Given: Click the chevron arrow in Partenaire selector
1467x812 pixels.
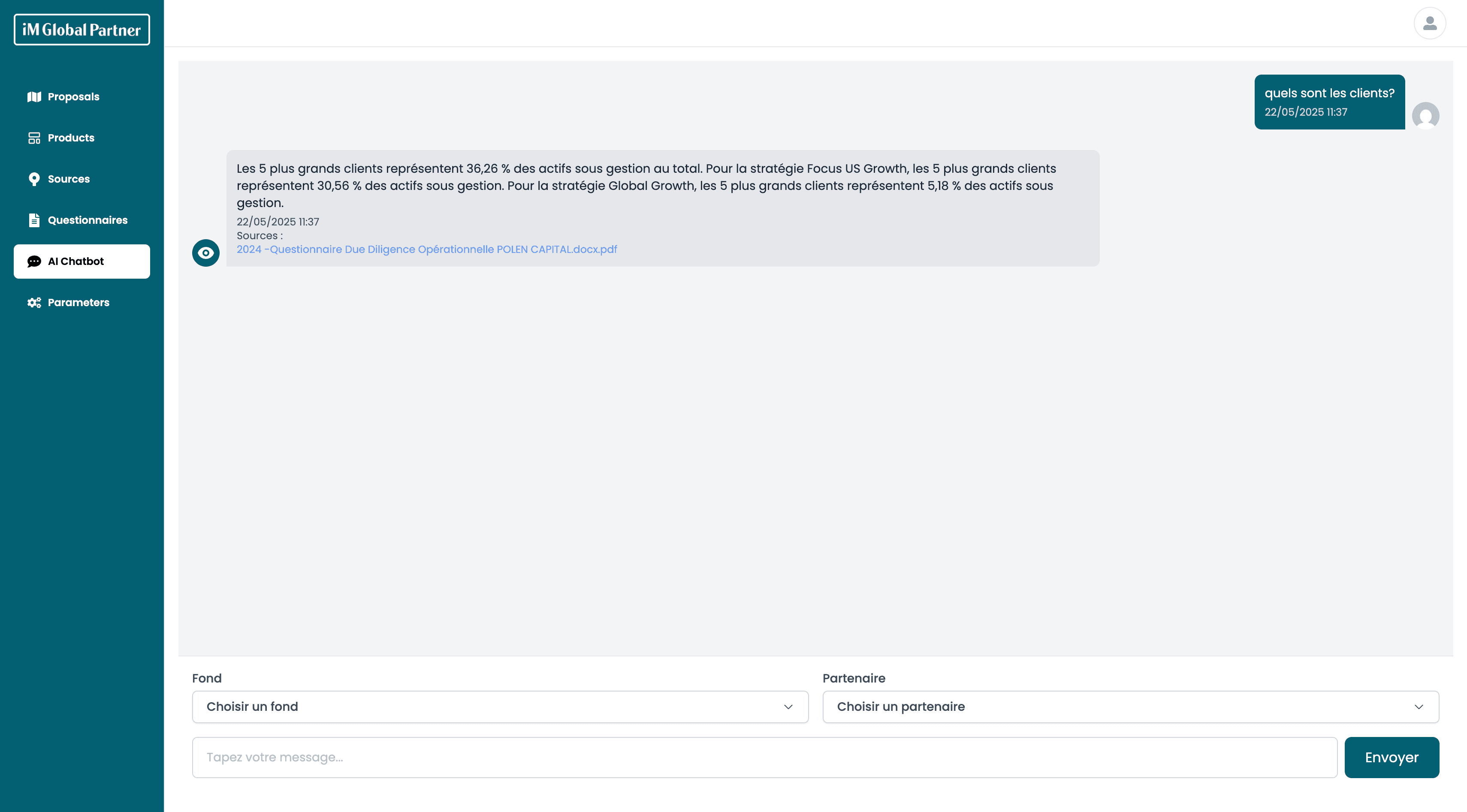Looking at the screenshot, I should 1419,707.
